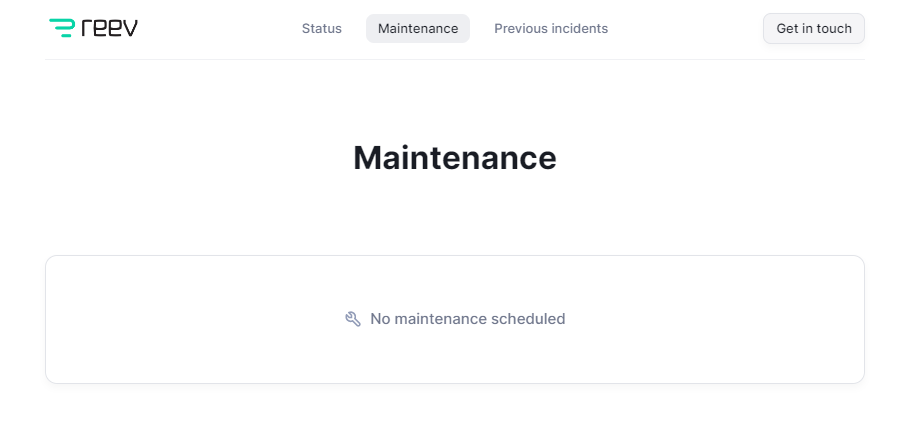906x427 pixels.
Task: Switch to the Previous incidents tab
Action: coord(551,29)
